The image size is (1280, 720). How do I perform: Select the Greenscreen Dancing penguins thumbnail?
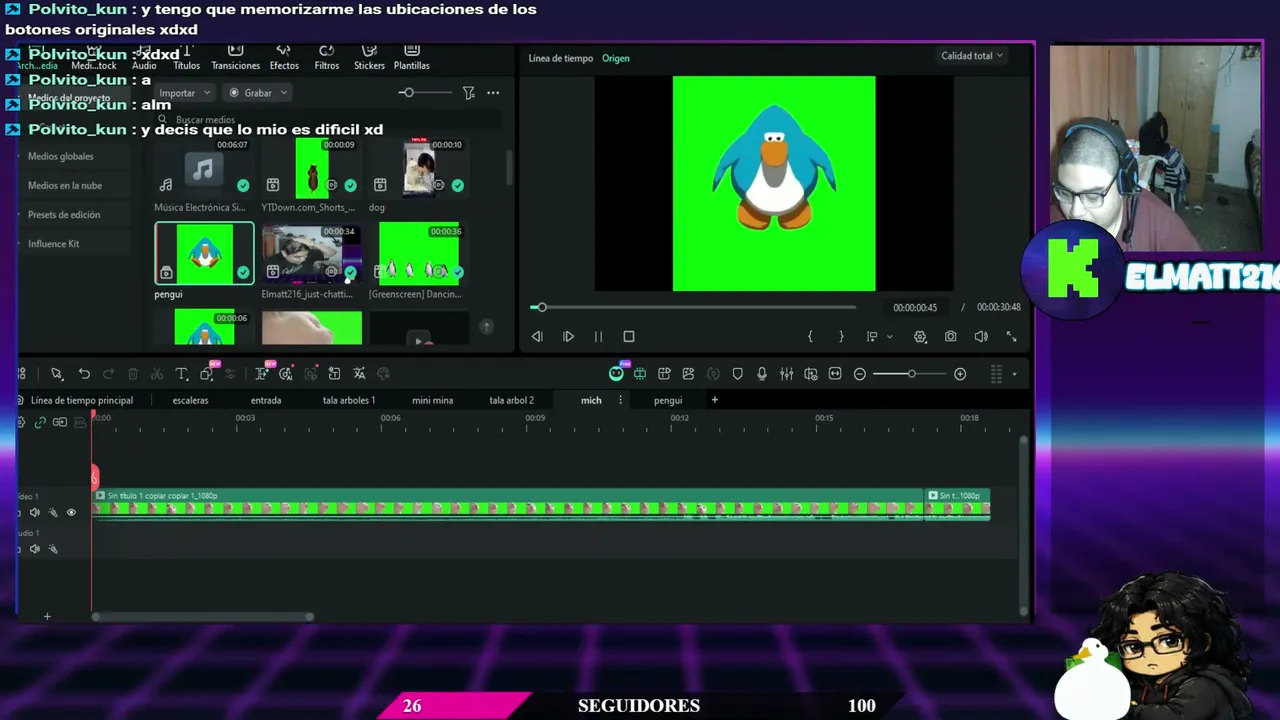418,254
